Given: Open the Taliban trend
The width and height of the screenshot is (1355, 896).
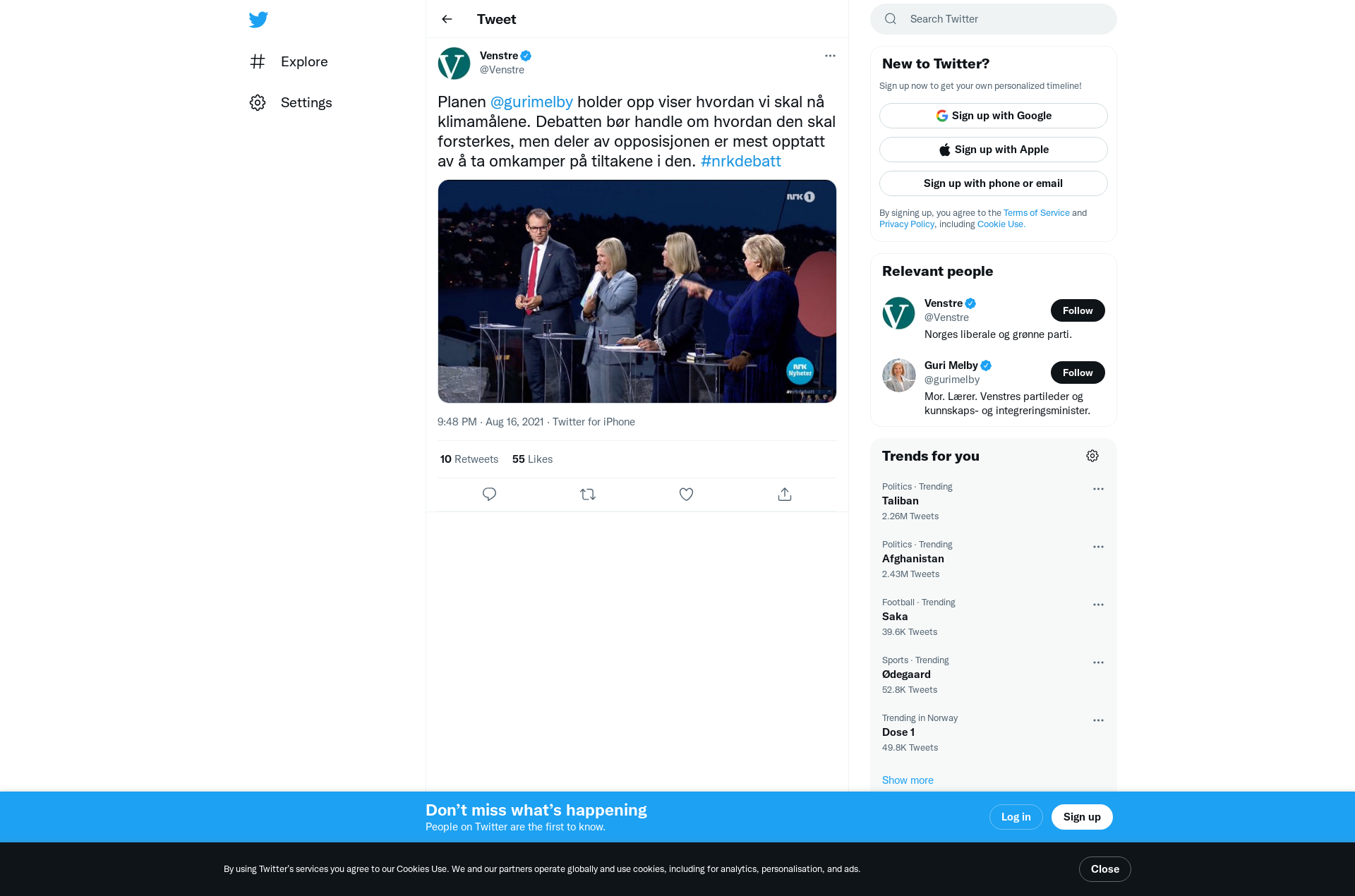Looking at the screenshot, I should tap(993, 502).
